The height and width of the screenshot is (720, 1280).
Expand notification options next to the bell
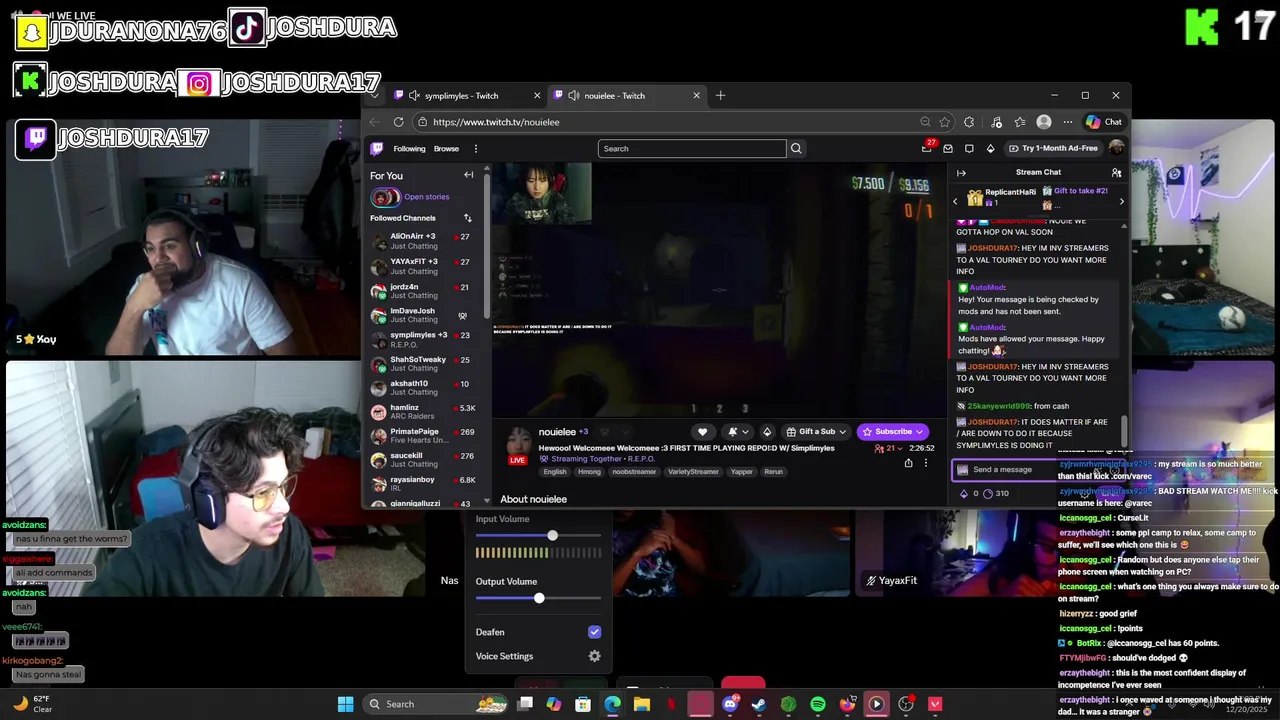tap(745, 432)
